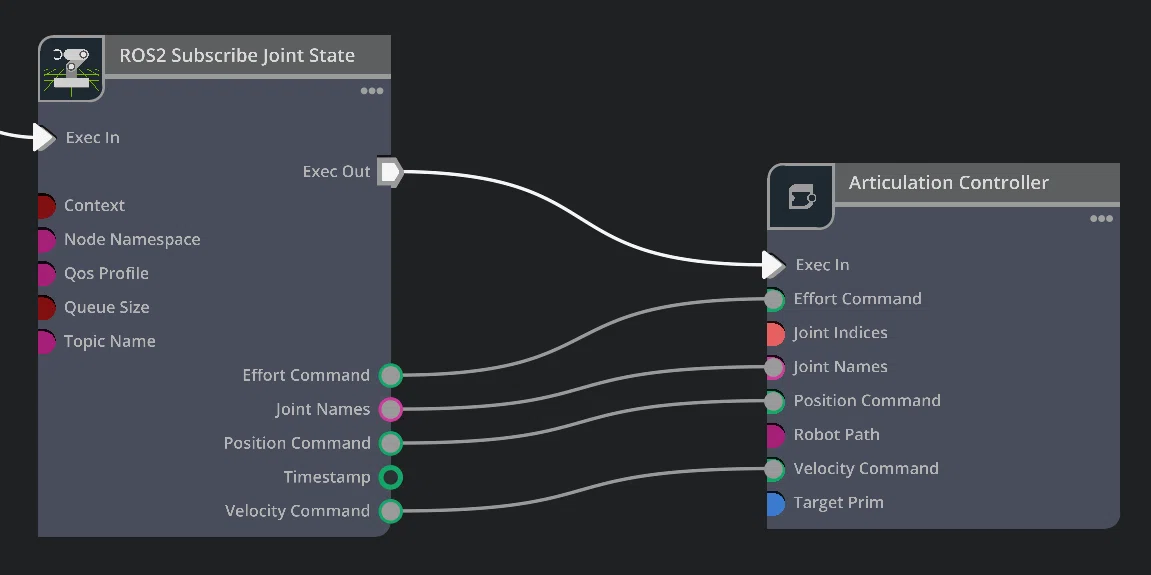Viewport: 1151px width, 575px height.
Task: Click the Target Prim input port
Action: (x=774, y=503)
